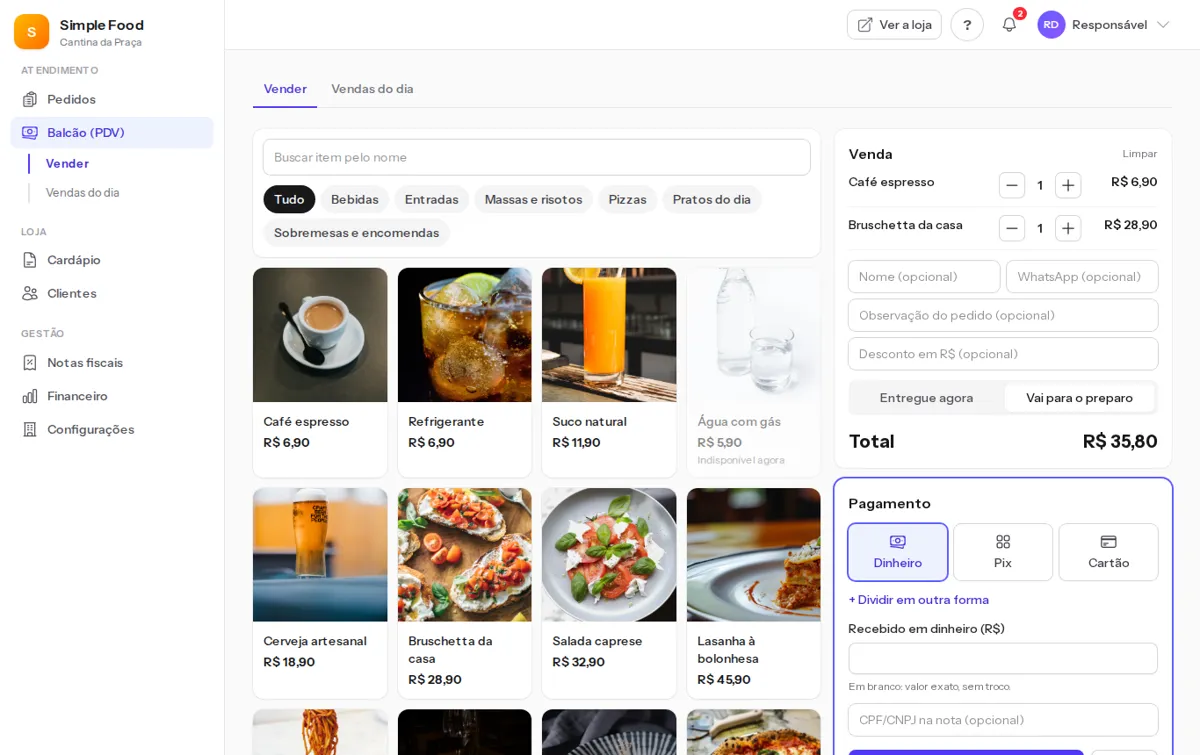Filter items by Tudo category
Viewport: 1200px width, 755px height.
click(x=289, y=199)
